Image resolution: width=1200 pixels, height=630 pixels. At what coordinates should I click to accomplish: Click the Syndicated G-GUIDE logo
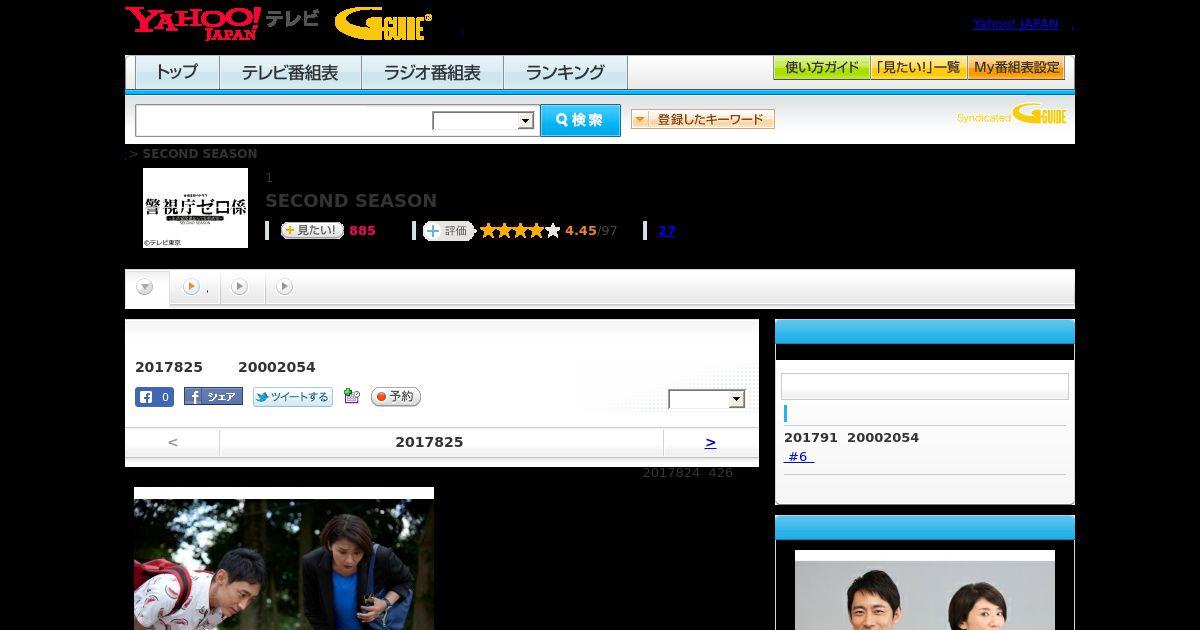(x=1012, y=114)
